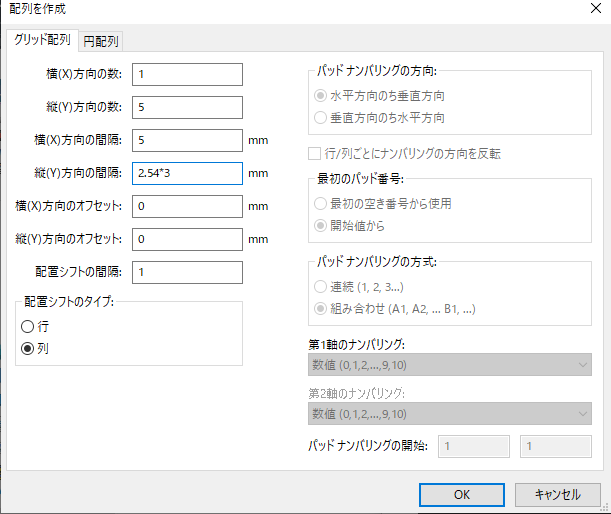611x514 pixels.
Task: Click the 横(X)方向の数 input field
Action: coord(187,74)
